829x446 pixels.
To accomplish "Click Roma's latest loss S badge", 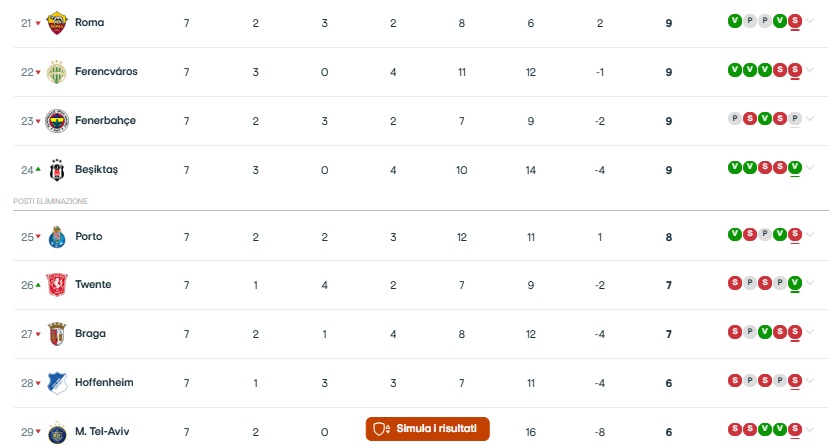I will coord(795,21).
